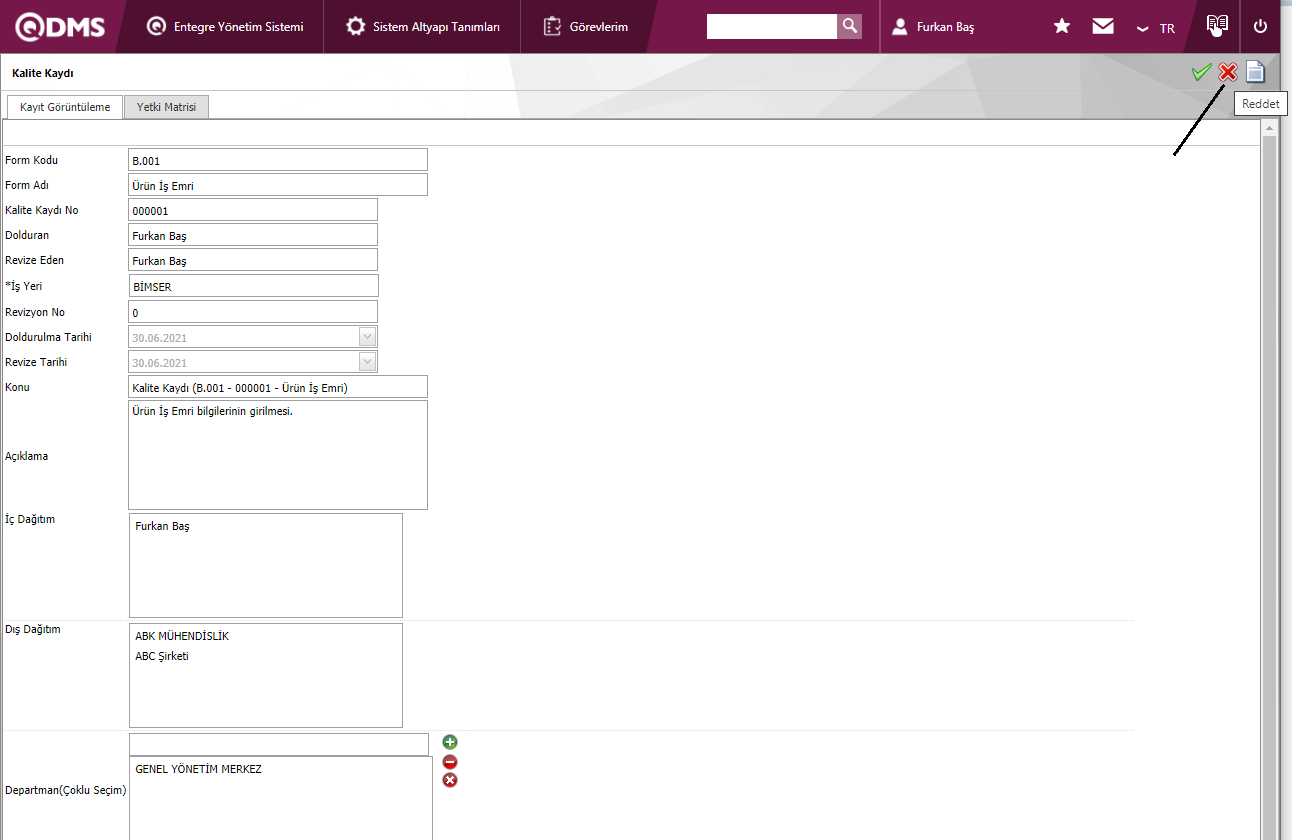Screen dimensions: 1292x840
Task: Click the top search input box
Action: point(771,27)
